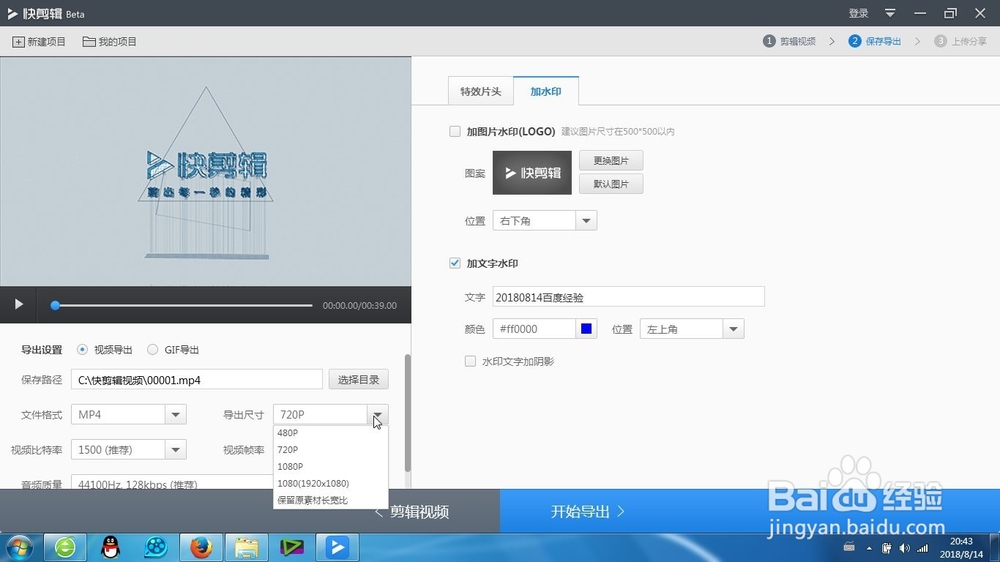This screenshot has width=1000, height=562.
Task: Open the Windows Start menu
Action: click(x=18, y=547)
